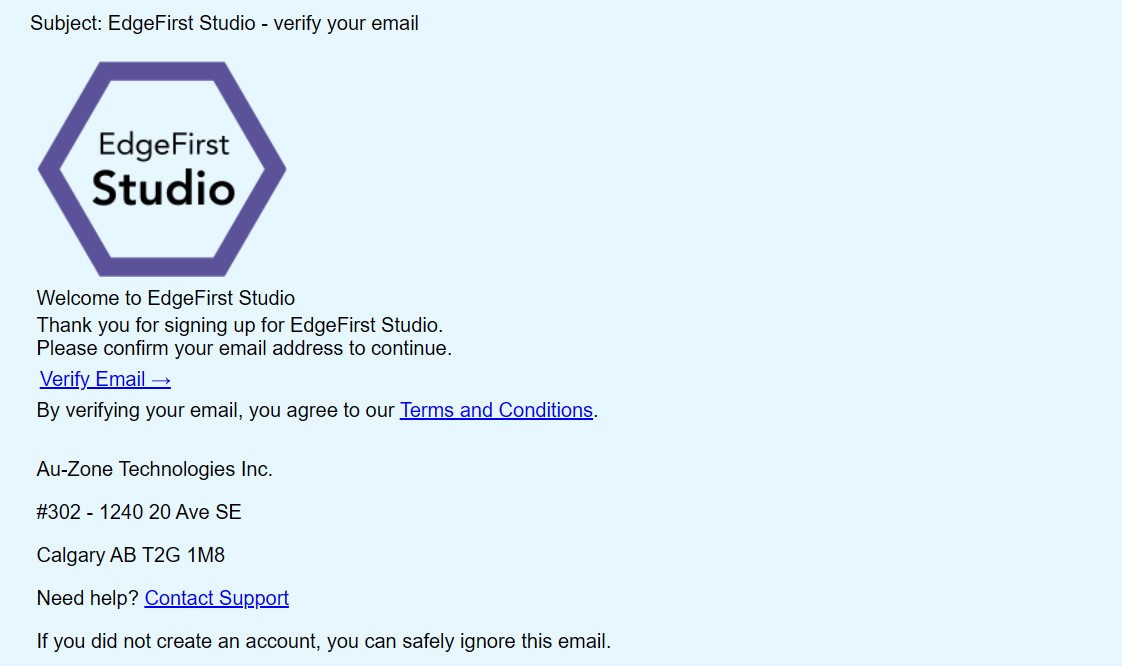Click the "#302 - 1240 20 Ave SE" address line
The height and width of the screenshot is (666, 1122).
coord(139,512)
